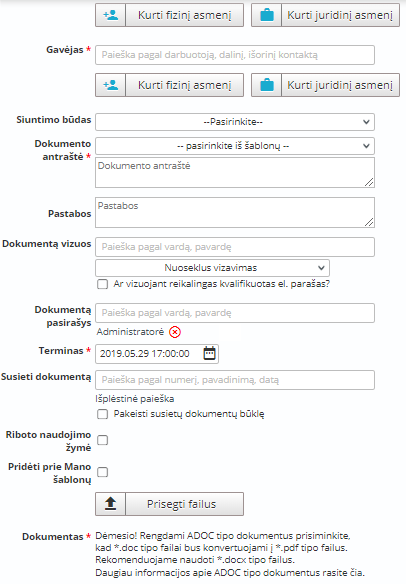
Task: Open Siuntimo būdas dropdown
Action: coord(235,122)
